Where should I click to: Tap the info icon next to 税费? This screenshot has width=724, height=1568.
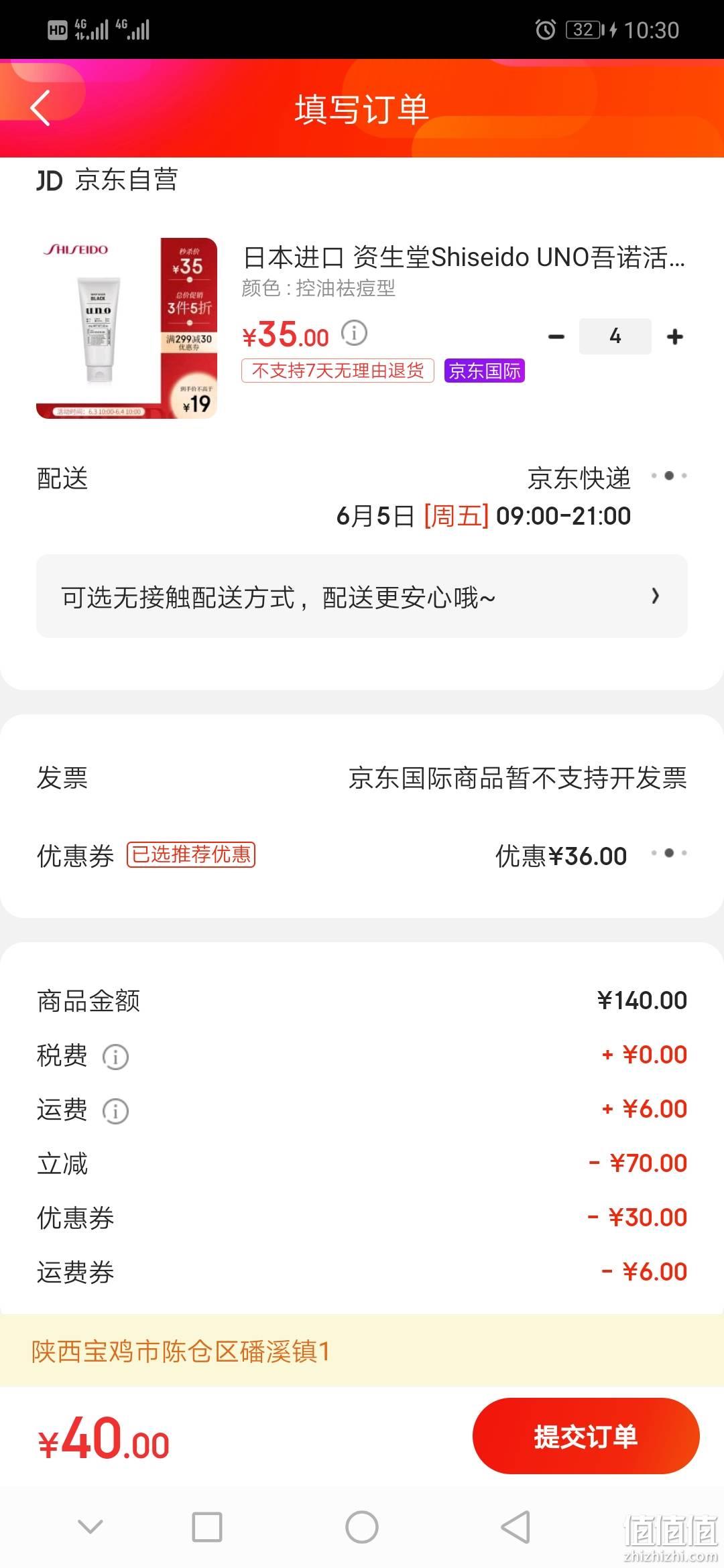[x=115, y=1057]
